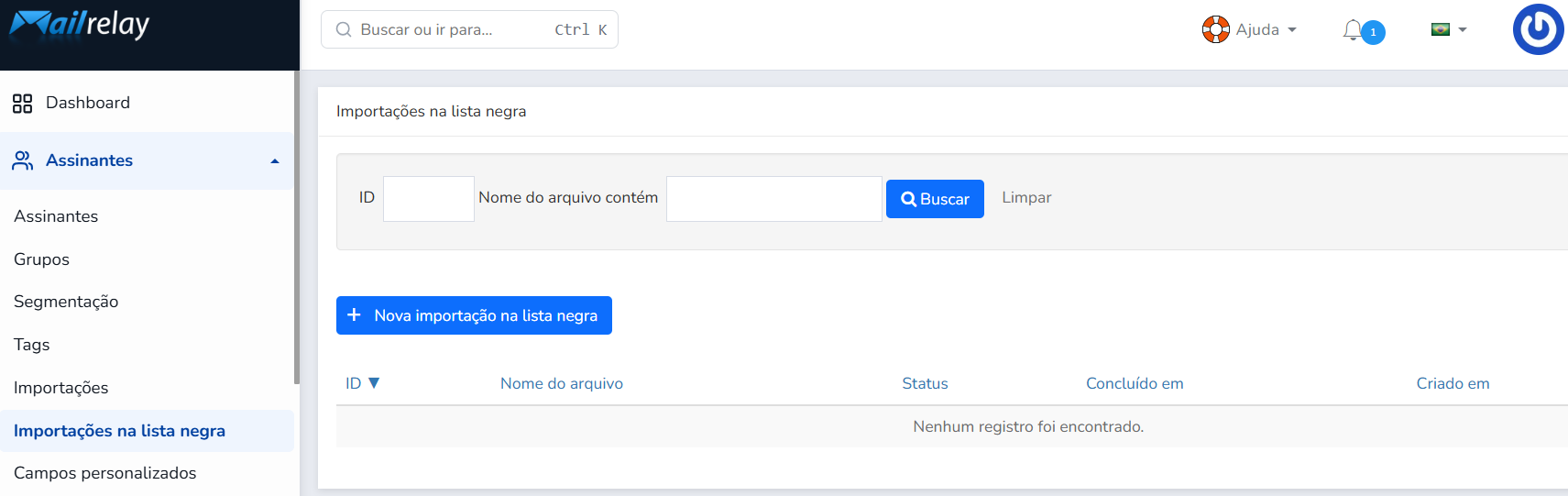Screen dimensions: 1568x496
Task: Click the Status column header
Action: (925, 383)
